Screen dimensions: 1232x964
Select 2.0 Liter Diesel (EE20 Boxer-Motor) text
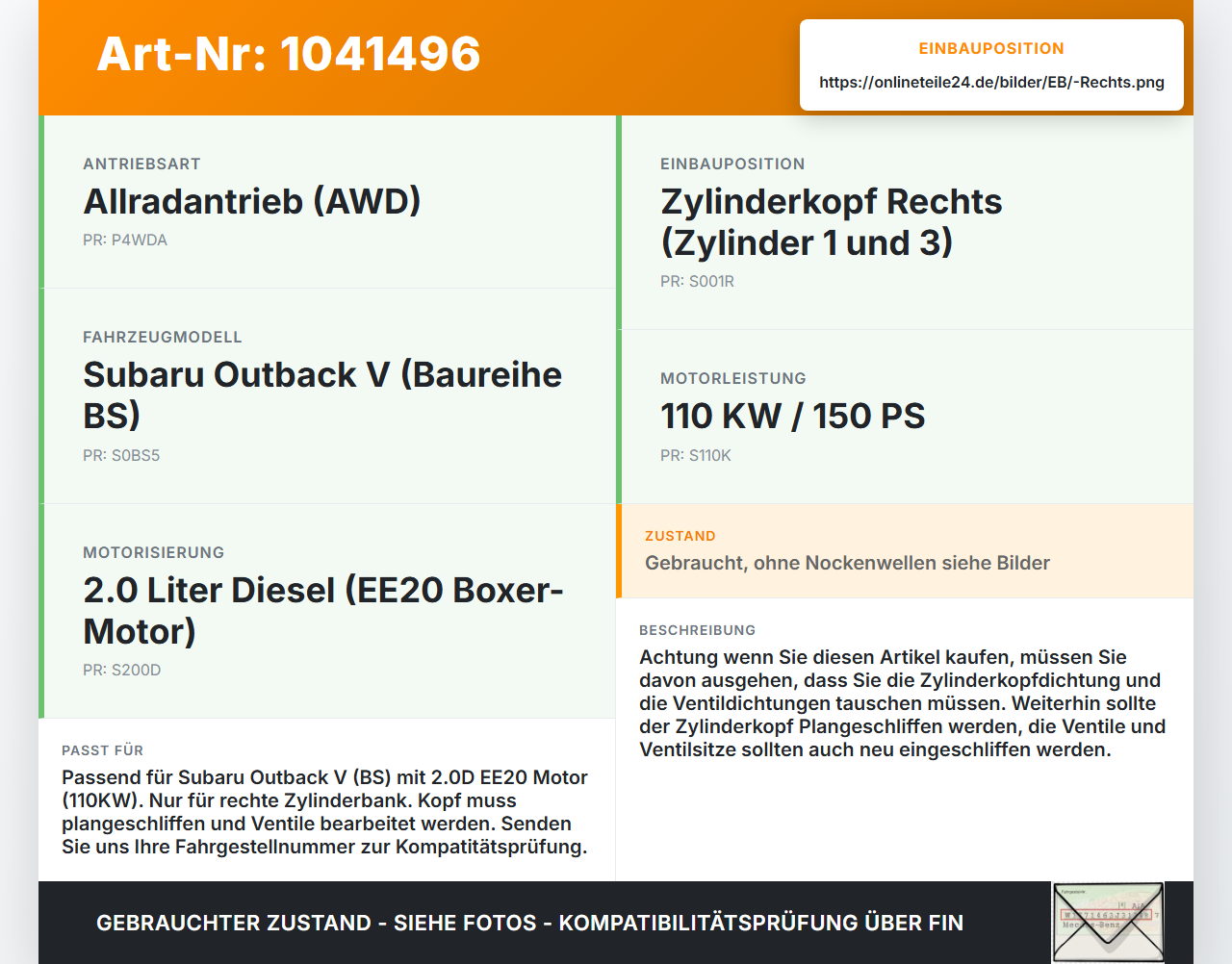pos(323,610)
